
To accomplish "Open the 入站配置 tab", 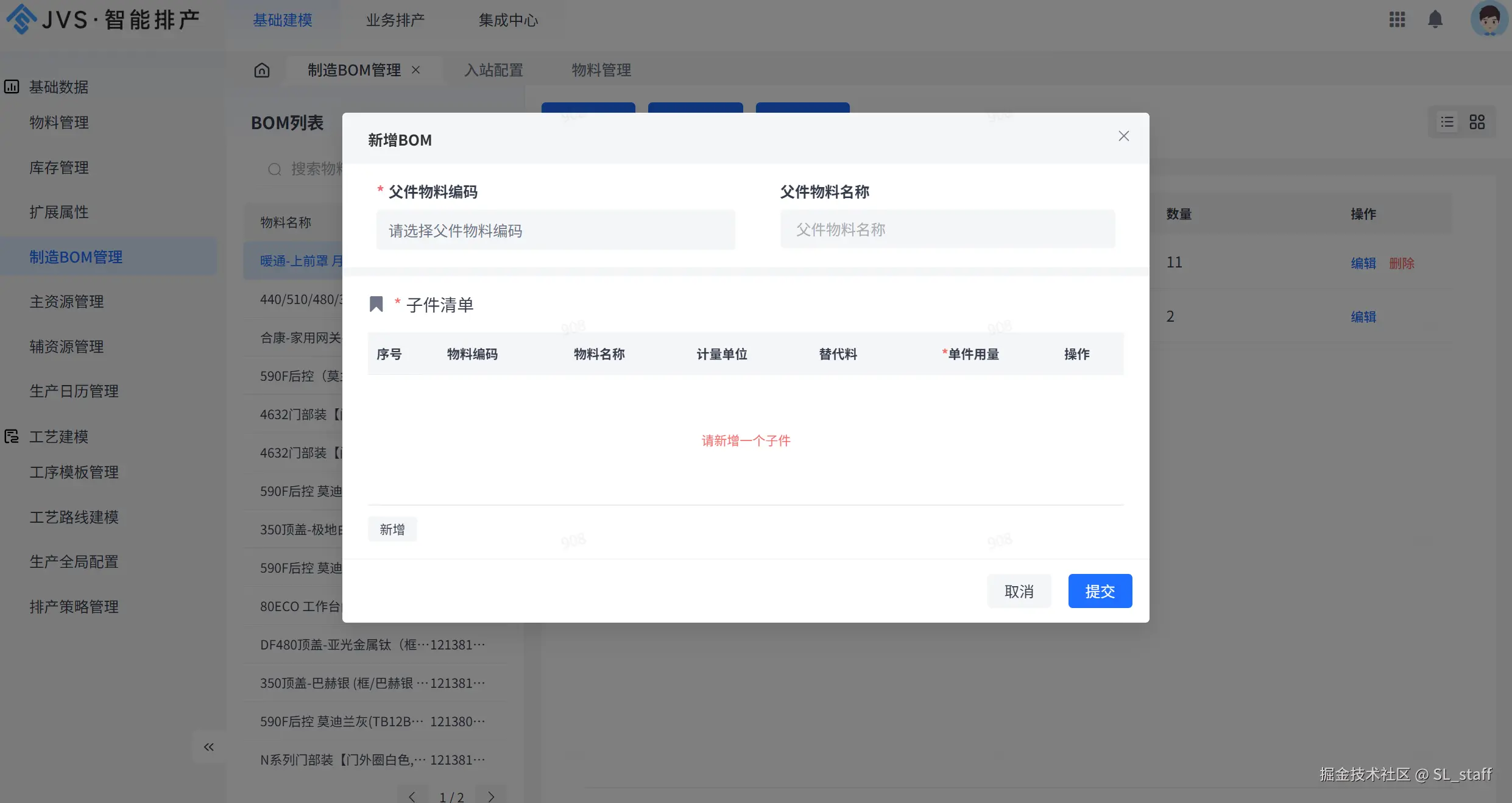I will [x=493, y=70].
